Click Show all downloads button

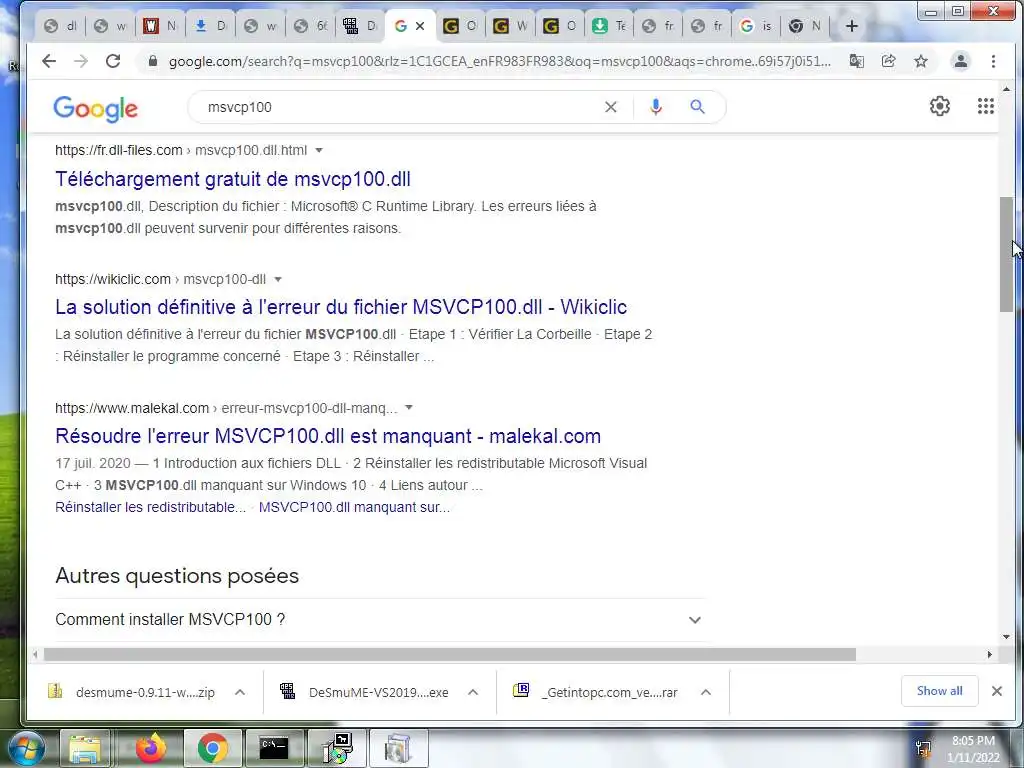click(939, 691)
